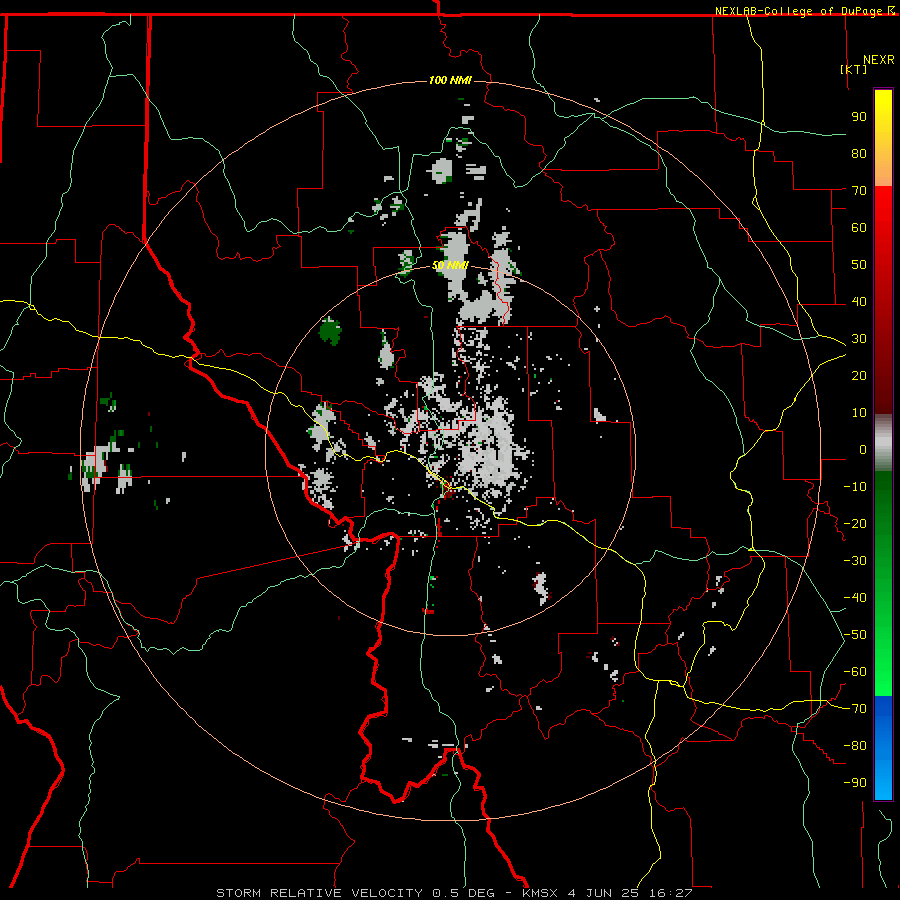Pick the yellow segment of the color bar

[883, 138]
